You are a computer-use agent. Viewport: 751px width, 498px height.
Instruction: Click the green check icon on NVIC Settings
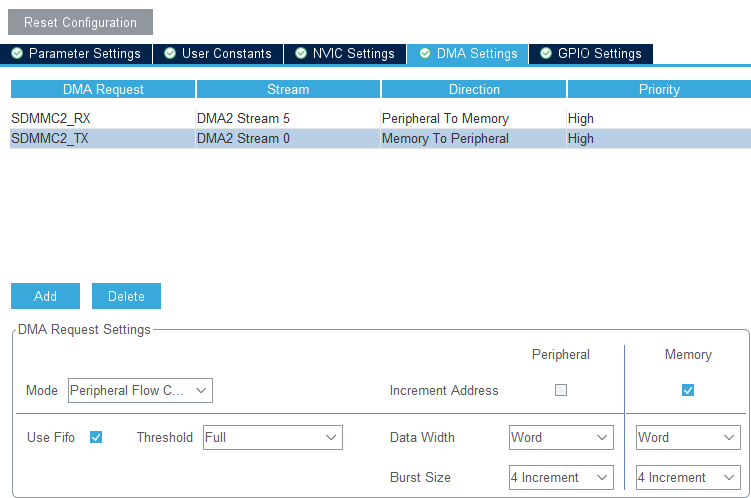(x=301, y=53)
